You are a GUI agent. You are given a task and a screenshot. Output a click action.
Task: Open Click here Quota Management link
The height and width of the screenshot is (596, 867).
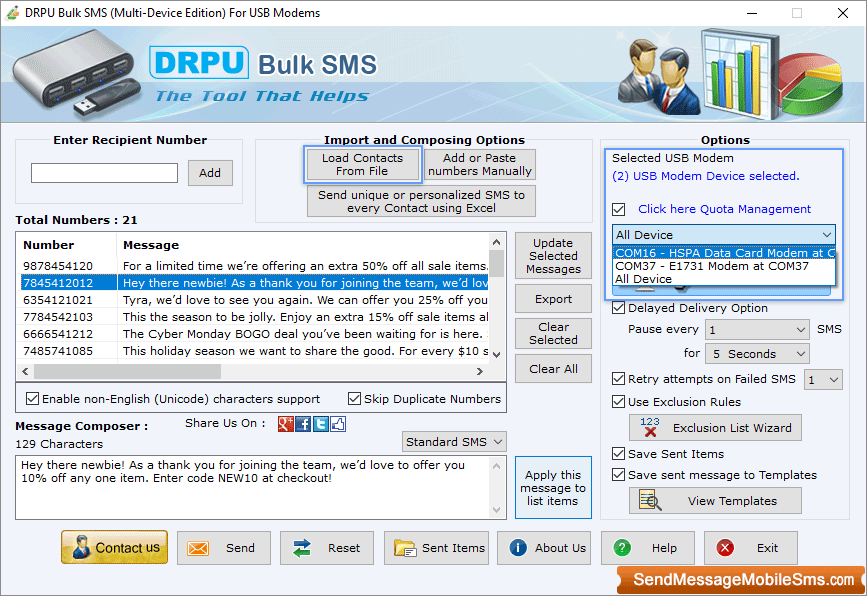724,209
